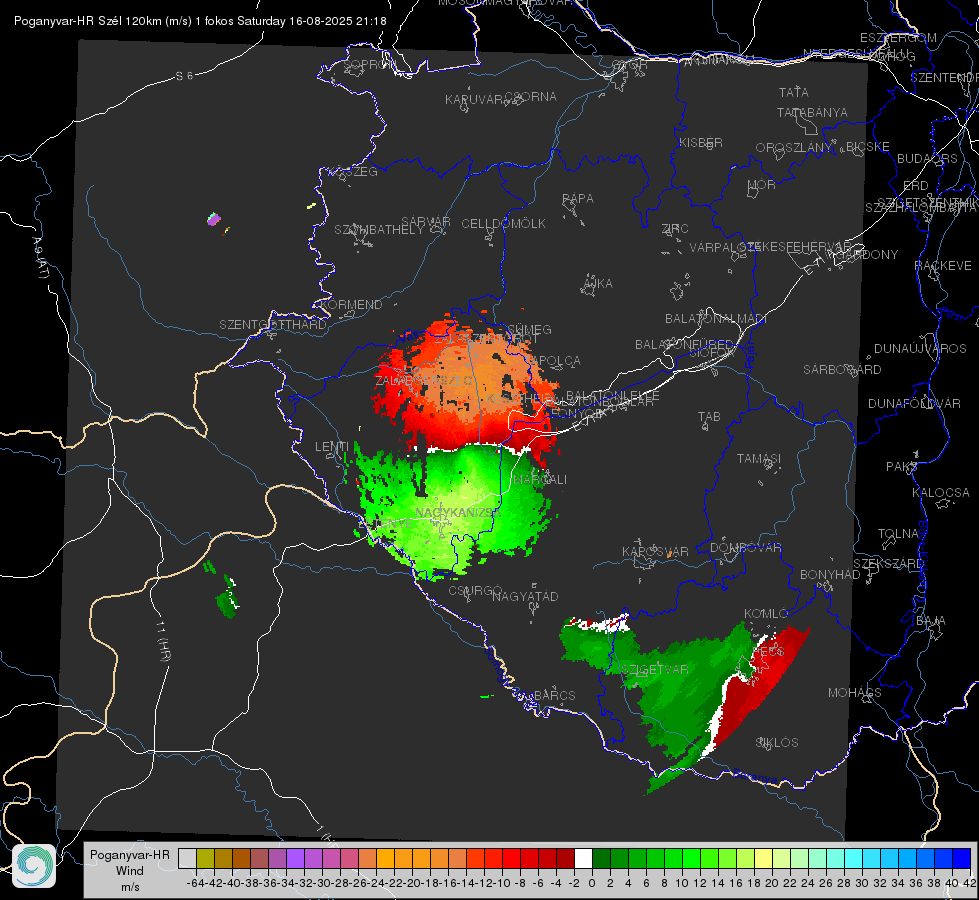Click the DUNAFÖLDVAR city label
The image size is (979, 900).
click(914, 403)
